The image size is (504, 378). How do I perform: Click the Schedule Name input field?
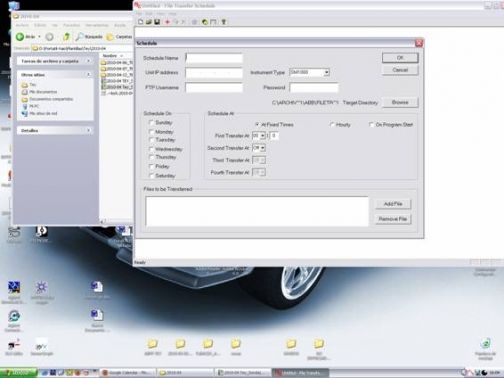[214, 58]
